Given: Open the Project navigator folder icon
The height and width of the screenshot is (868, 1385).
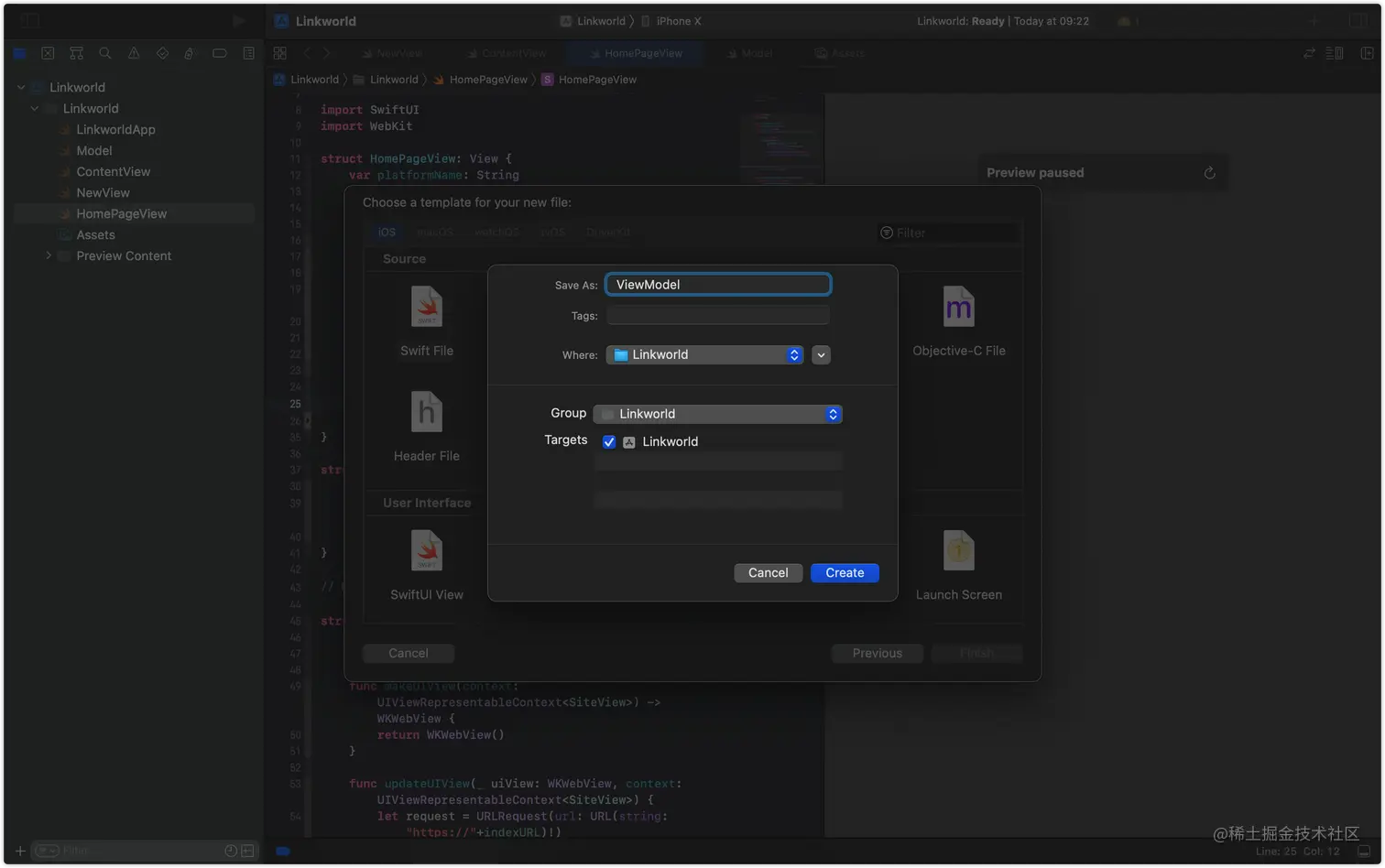Looking at the screenshot, I should (19, 53).
